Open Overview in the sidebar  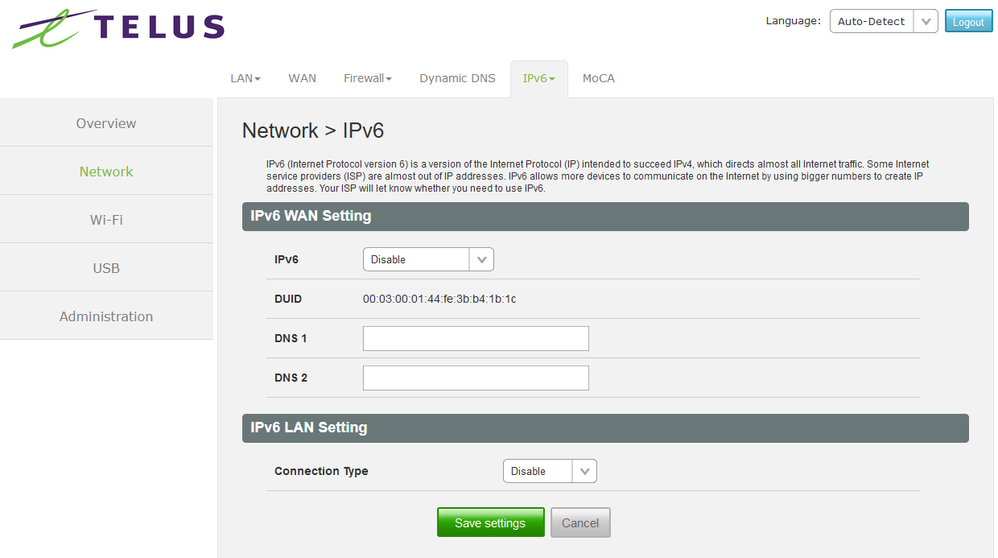tap(106, 123)
